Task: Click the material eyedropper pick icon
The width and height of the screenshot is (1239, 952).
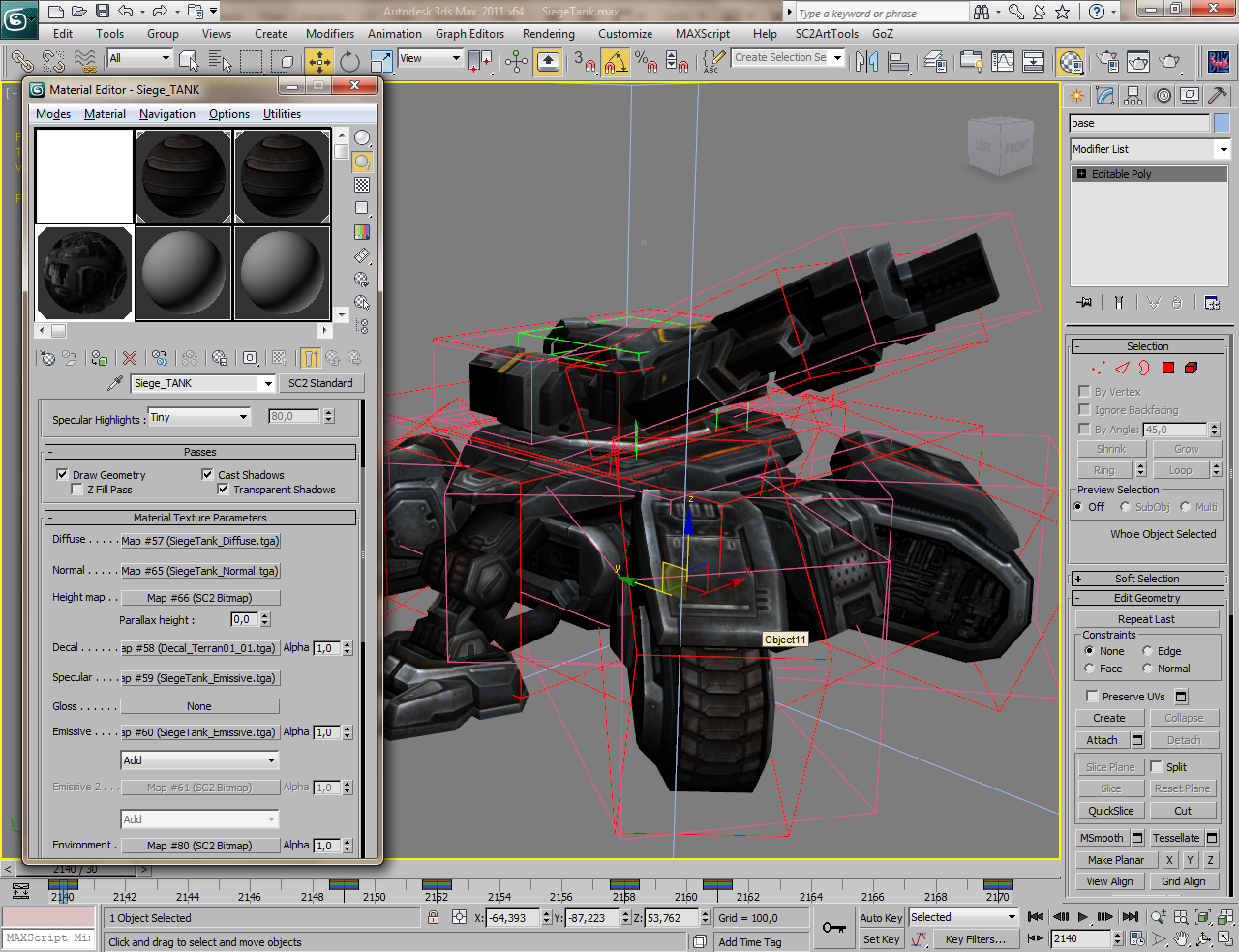Action: click(115, 383)
